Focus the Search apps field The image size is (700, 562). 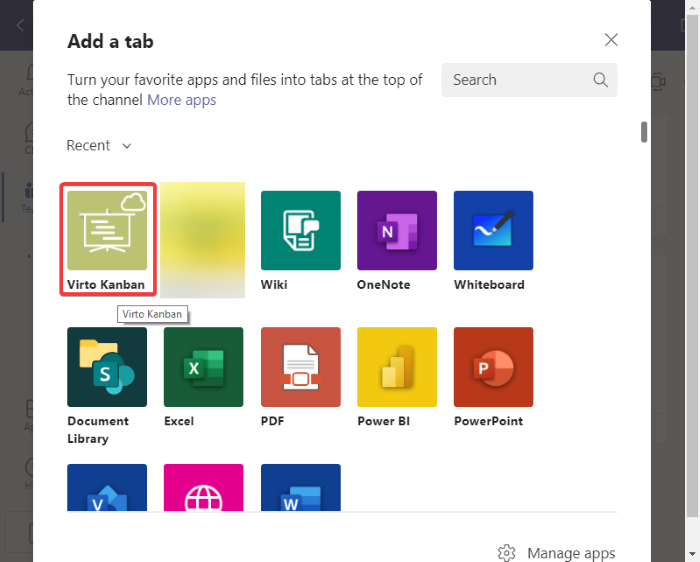515,80
